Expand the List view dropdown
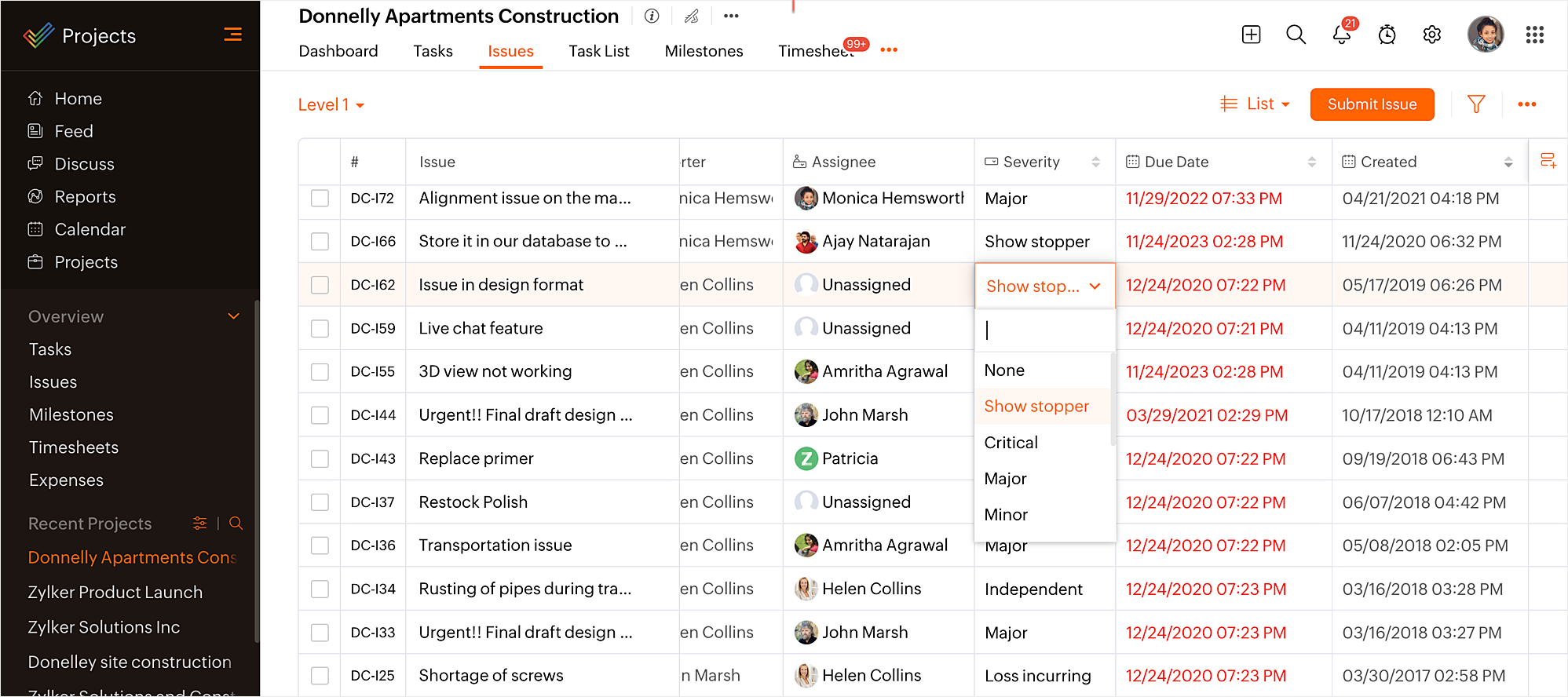The height and width of the screenshot is (697, 1568). coord(1255,104)
